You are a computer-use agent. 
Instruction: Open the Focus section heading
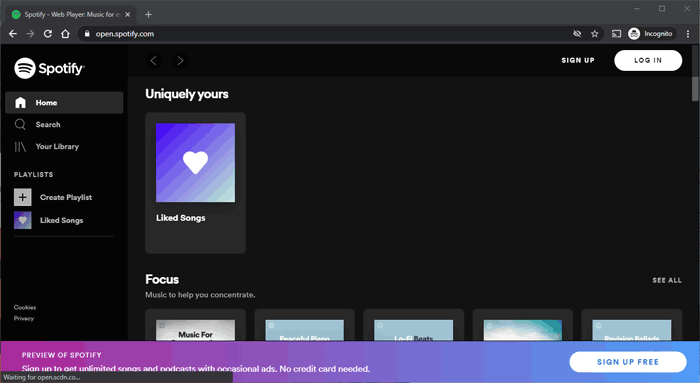pos(162,279)
